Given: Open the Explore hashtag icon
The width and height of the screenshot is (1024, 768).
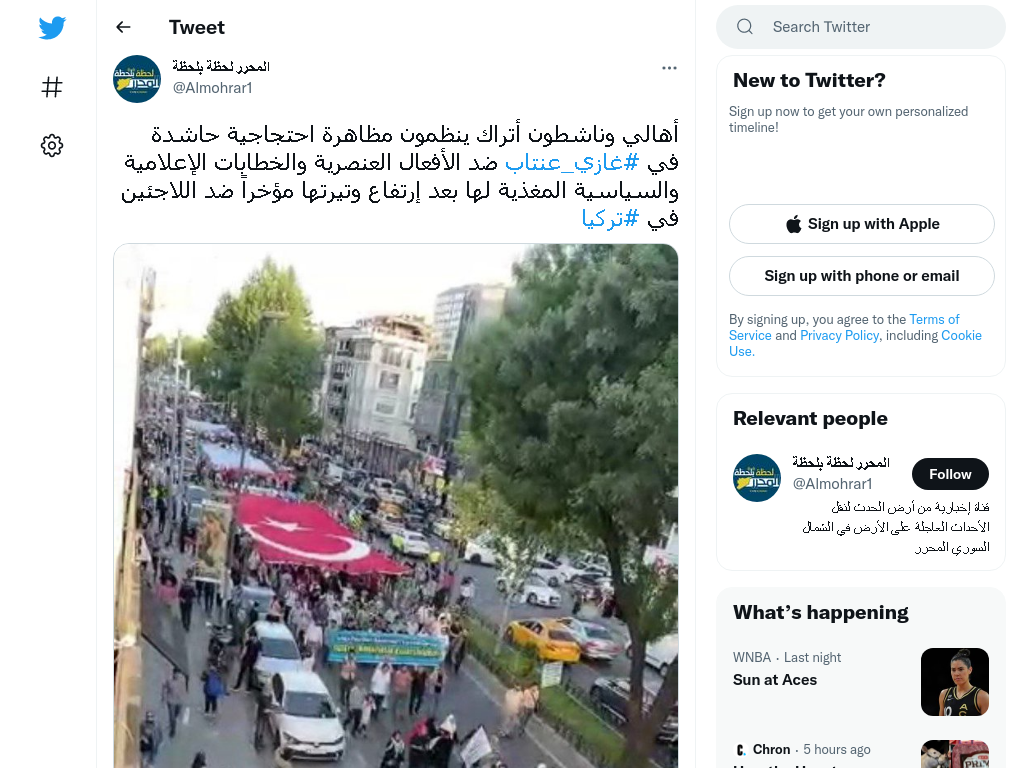Looking at the screenshot, I should tap(52, 87).
